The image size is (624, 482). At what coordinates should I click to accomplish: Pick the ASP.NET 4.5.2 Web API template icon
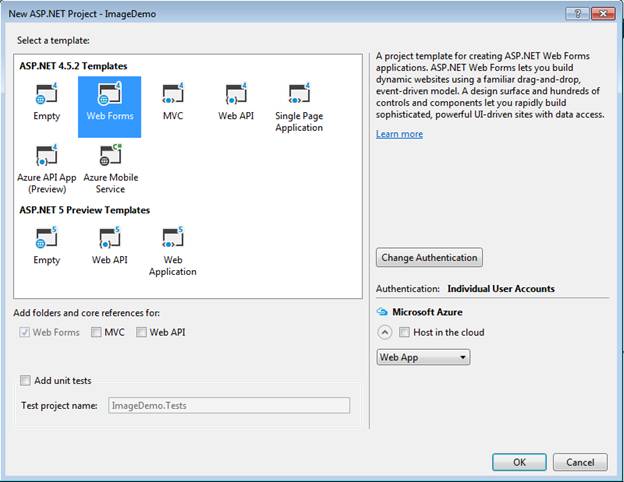pos(236,94)
